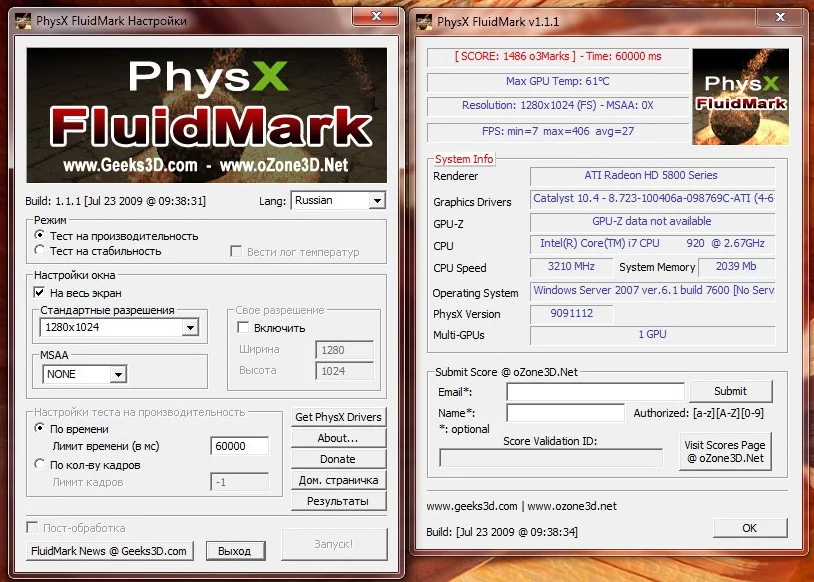Toggle the 'Пост-обработка' checkbox
Image resolution: width=814 pixels, height=582 pixels.
pos(32,527)
